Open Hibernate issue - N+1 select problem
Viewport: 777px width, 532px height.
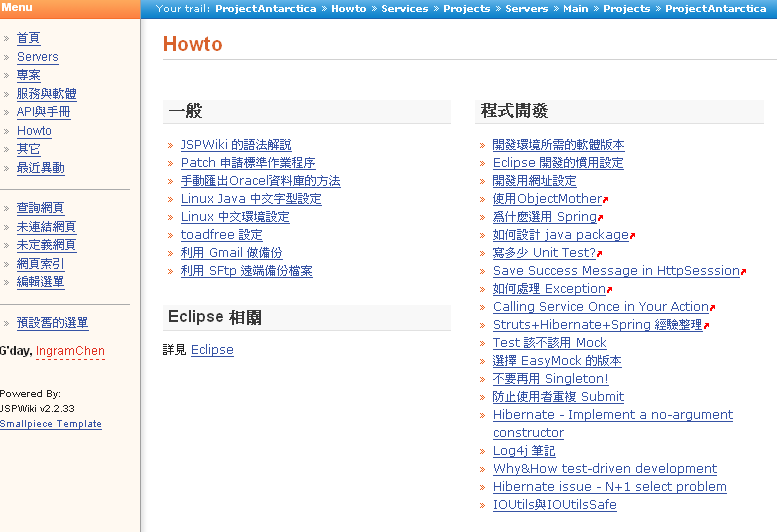click(609, 487)
